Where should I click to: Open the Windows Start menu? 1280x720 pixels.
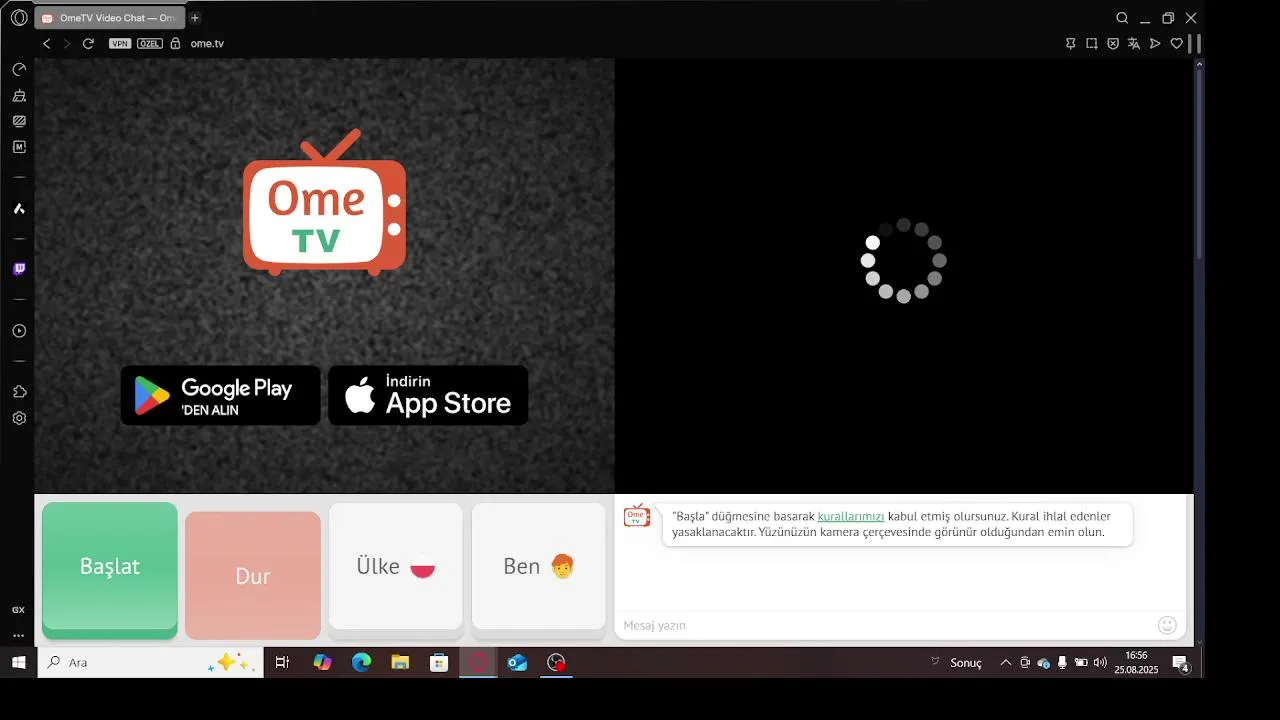[18, 662]
